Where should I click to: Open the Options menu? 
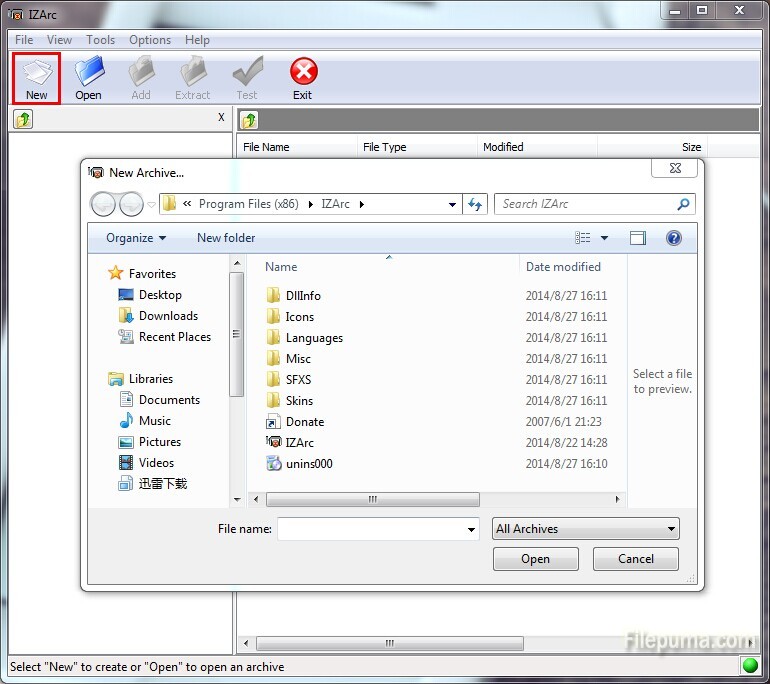pos(150,40)
